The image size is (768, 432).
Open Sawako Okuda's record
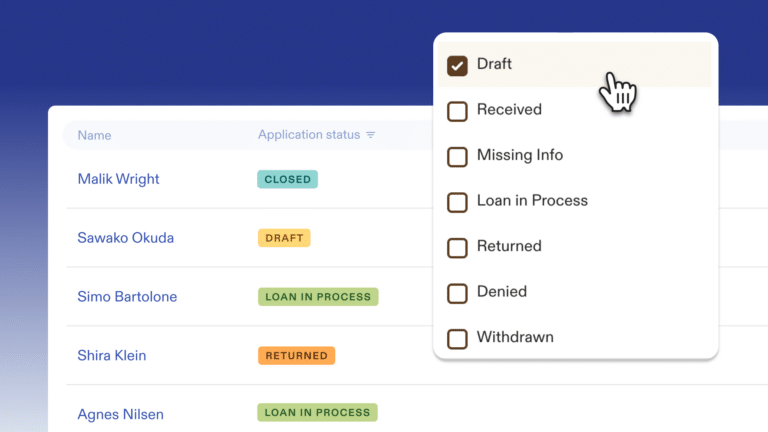(x=125, y=238)
